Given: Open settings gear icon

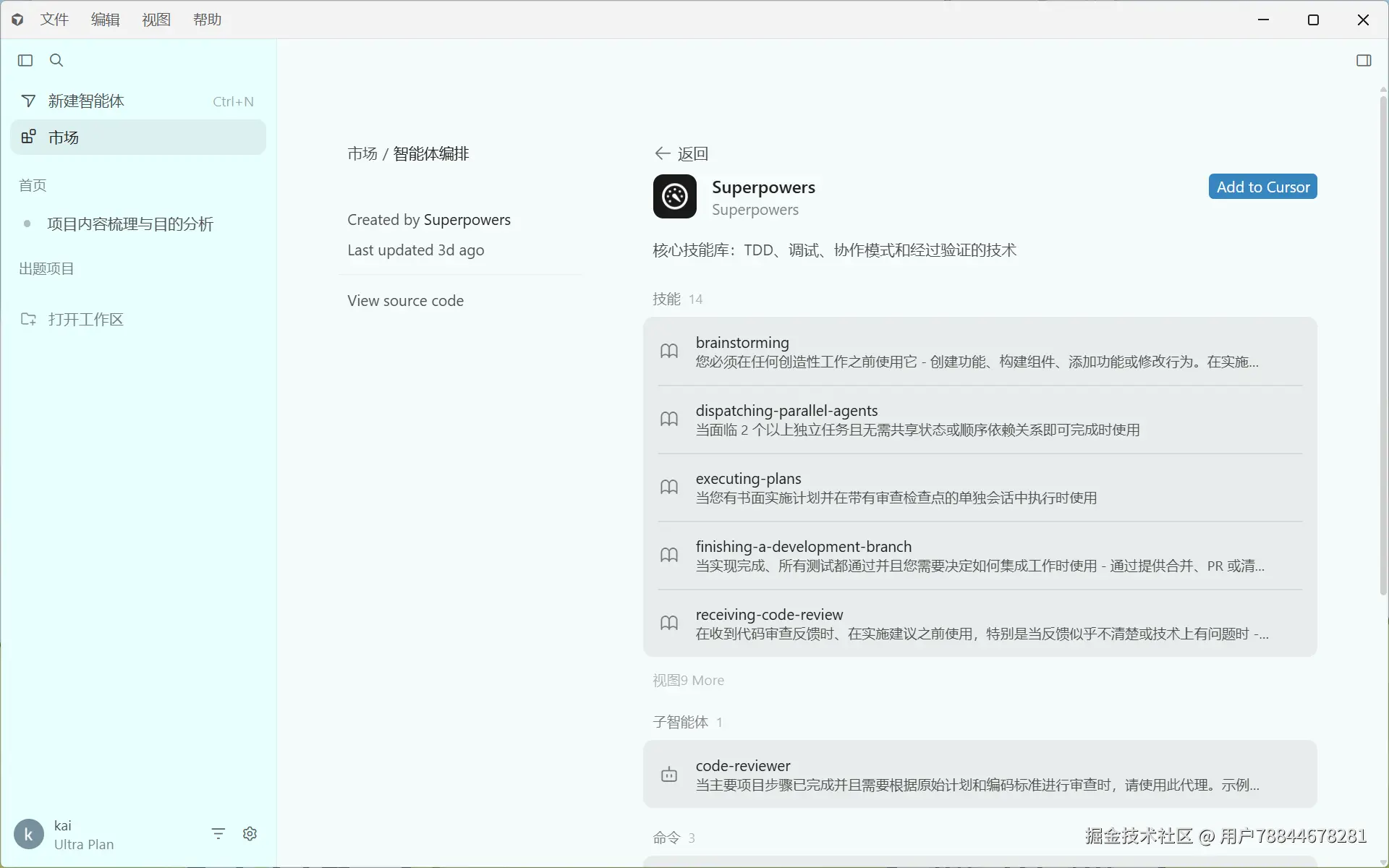Looking at the screenshot, I should click(x=250, y=834).
